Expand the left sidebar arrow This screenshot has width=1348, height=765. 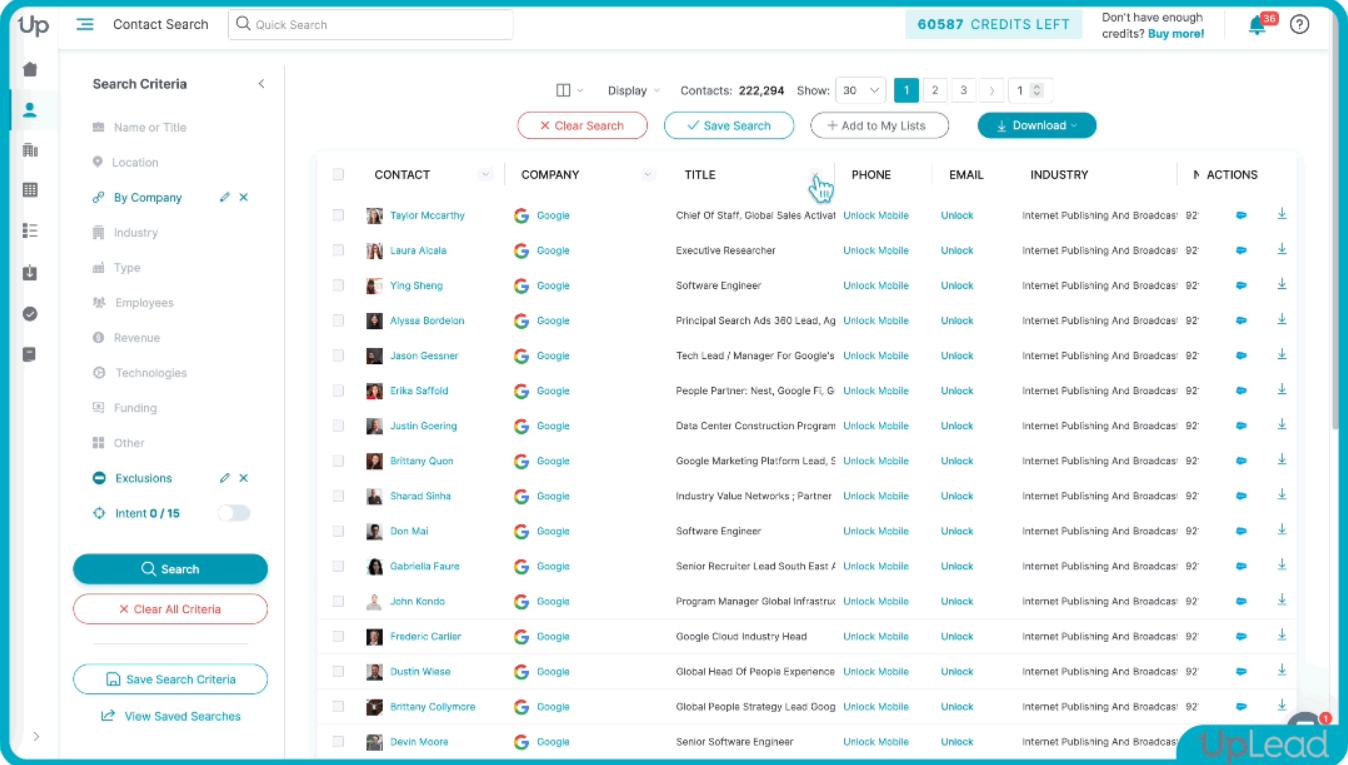coord(36,736)
